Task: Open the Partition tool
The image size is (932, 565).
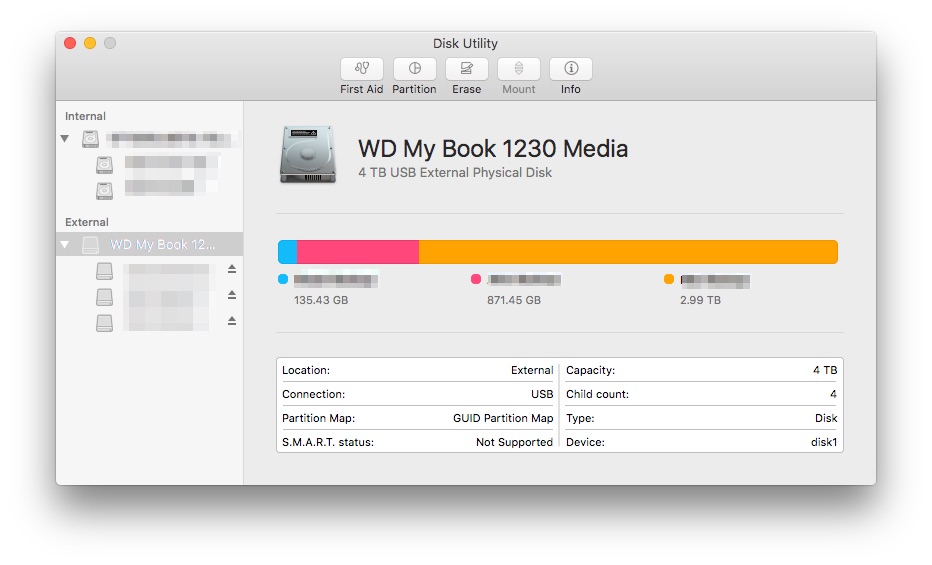Action: (414, 69)
